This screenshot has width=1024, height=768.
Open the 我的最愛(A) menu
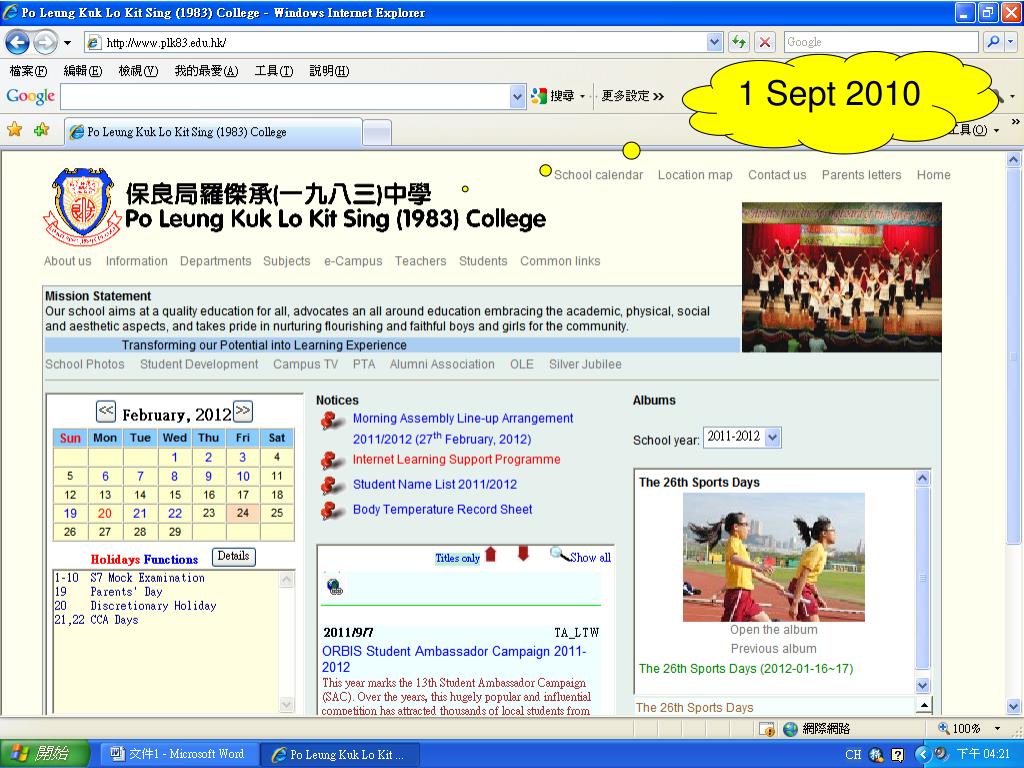pos(206,71)
